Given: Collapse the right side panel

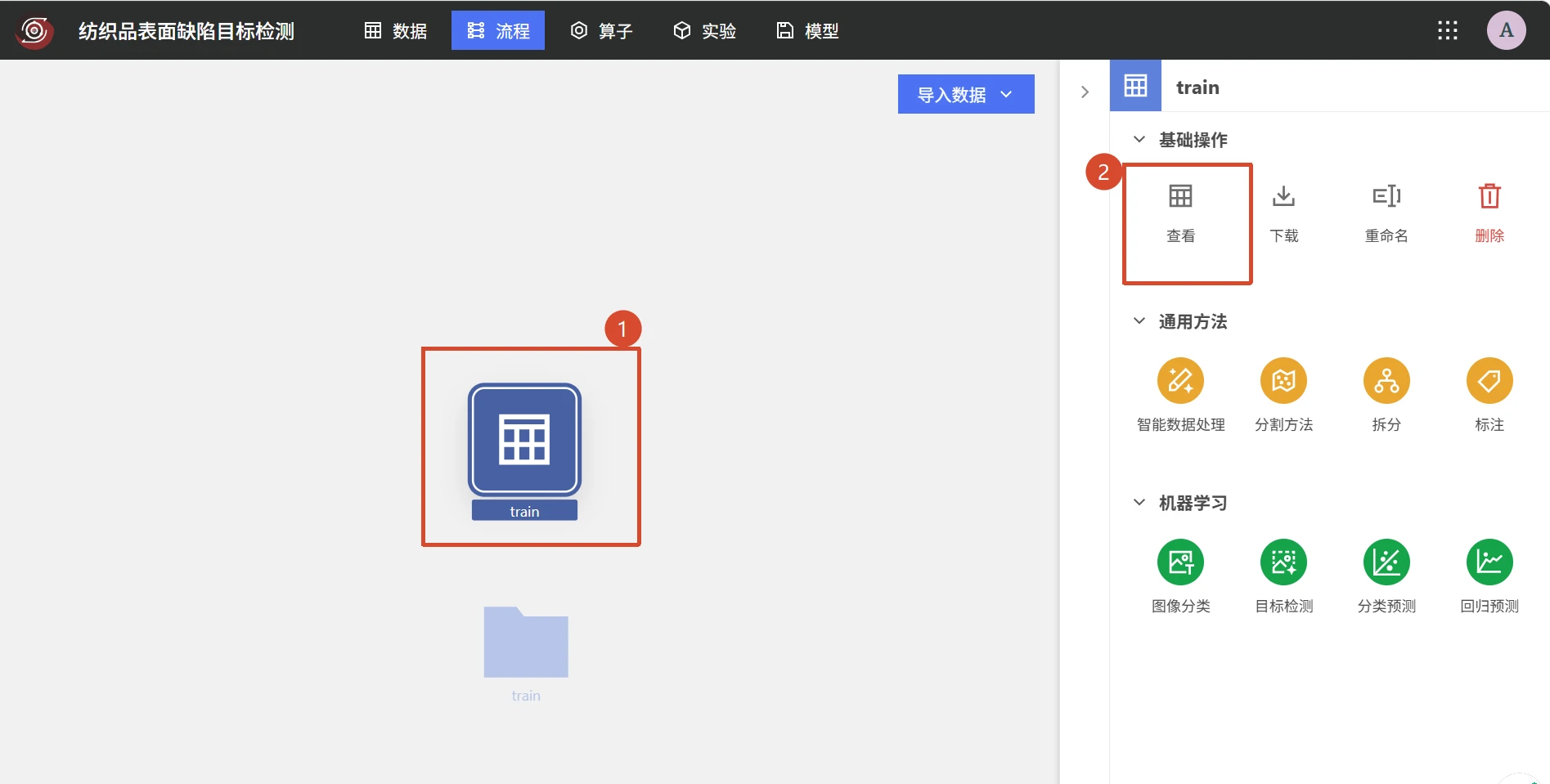Looking at the screenshot, I should 1085,92.
